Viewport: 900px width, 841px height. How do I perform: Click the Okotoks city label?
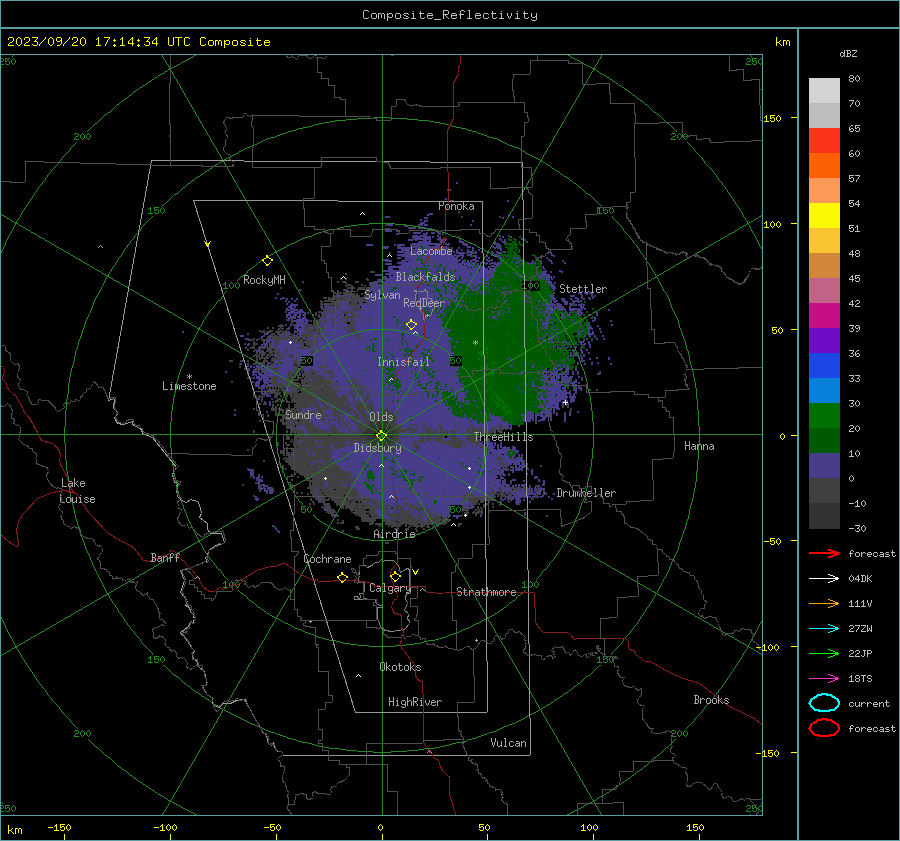tap(400, 667)
